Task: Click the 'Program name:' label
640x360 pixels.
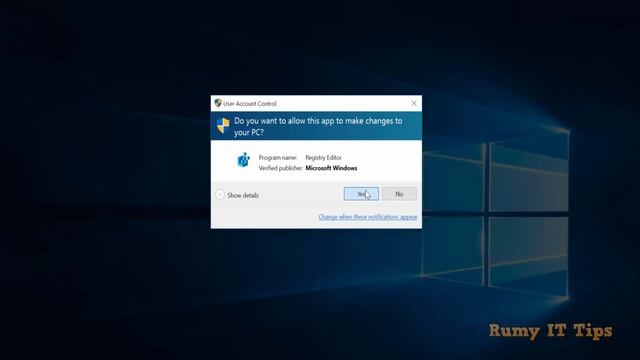Action: 278,158
